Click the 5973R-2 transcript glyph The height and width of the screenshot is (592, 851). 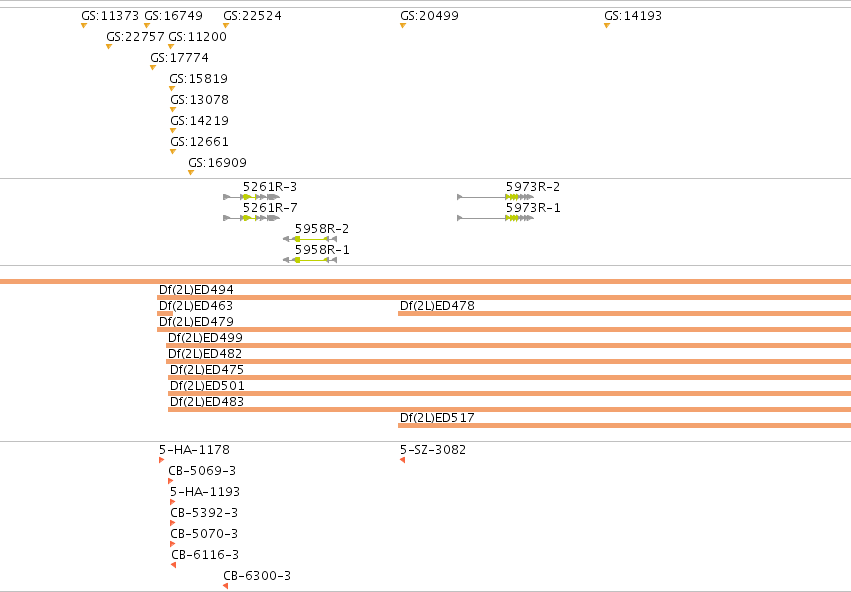coord(496,197)
